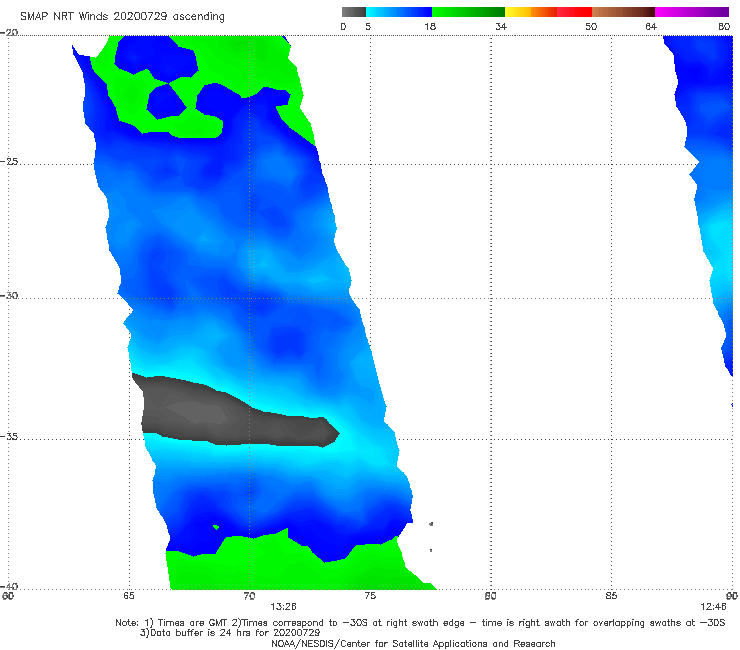Click the swath time '13:26'
Viewport: 740px width, 650px height.
click(x=283, y=607)
